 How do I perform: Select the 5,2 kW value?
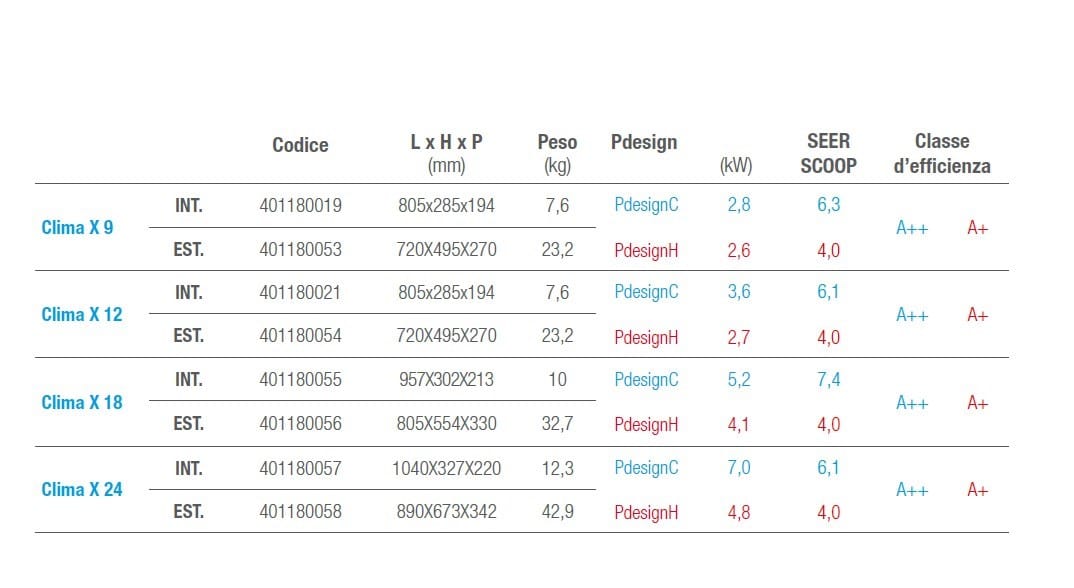(x=738, y=380)
